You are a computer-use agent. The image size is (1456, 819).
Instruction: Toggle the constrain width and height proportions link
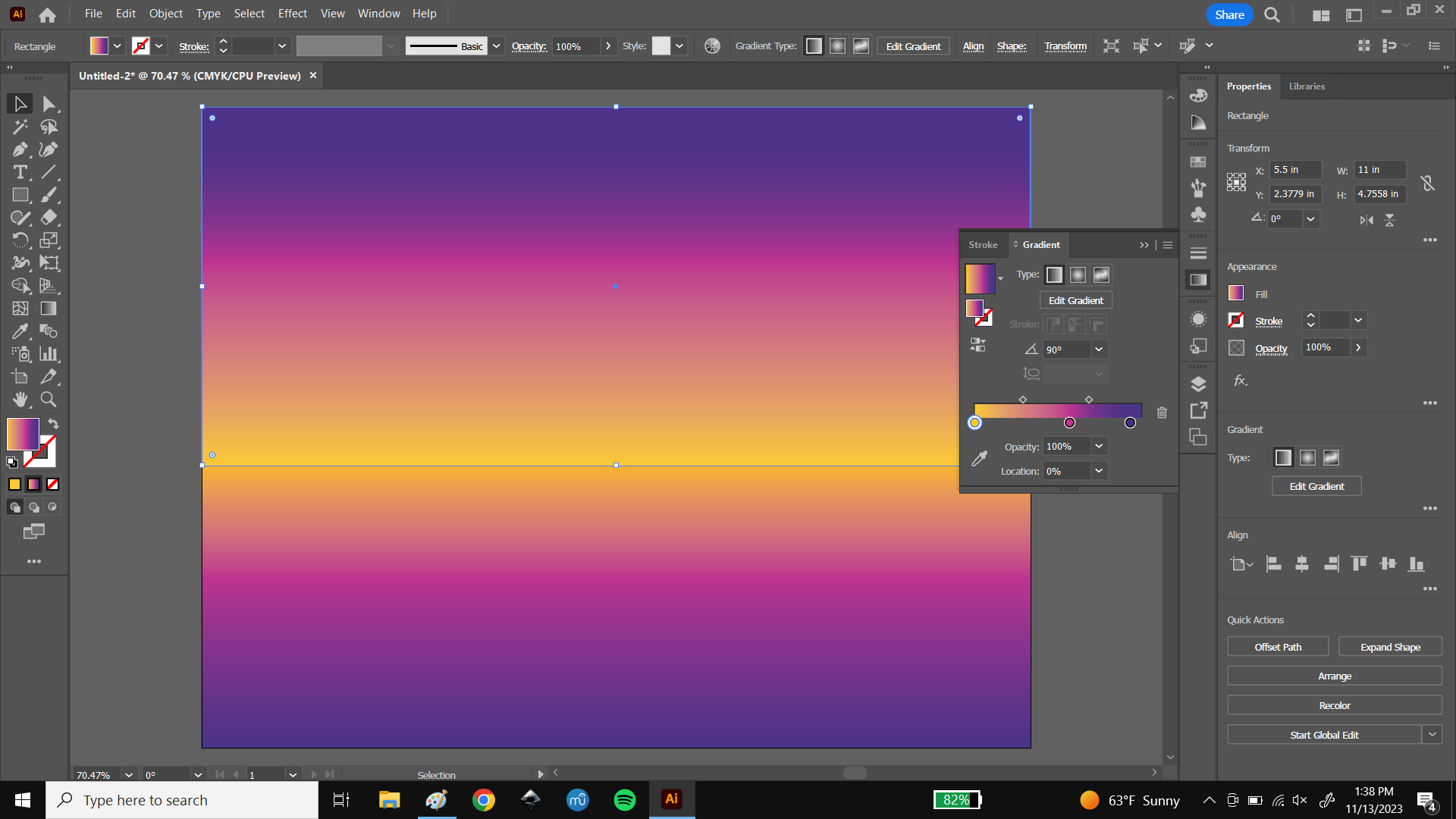click(x=1428, y=182)
